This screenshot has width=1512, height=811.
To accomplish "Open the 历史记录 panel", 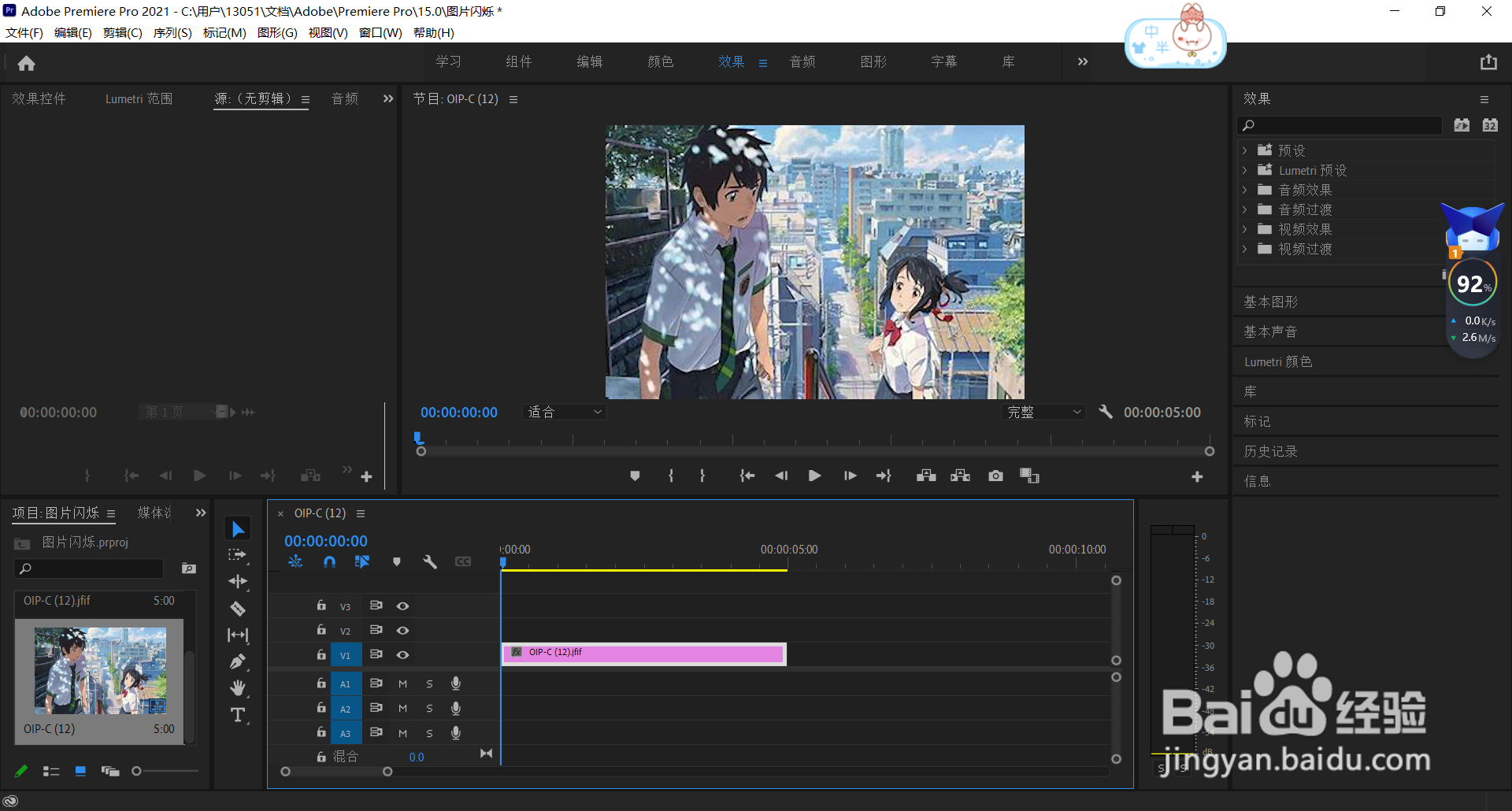I will point(1270,451).
